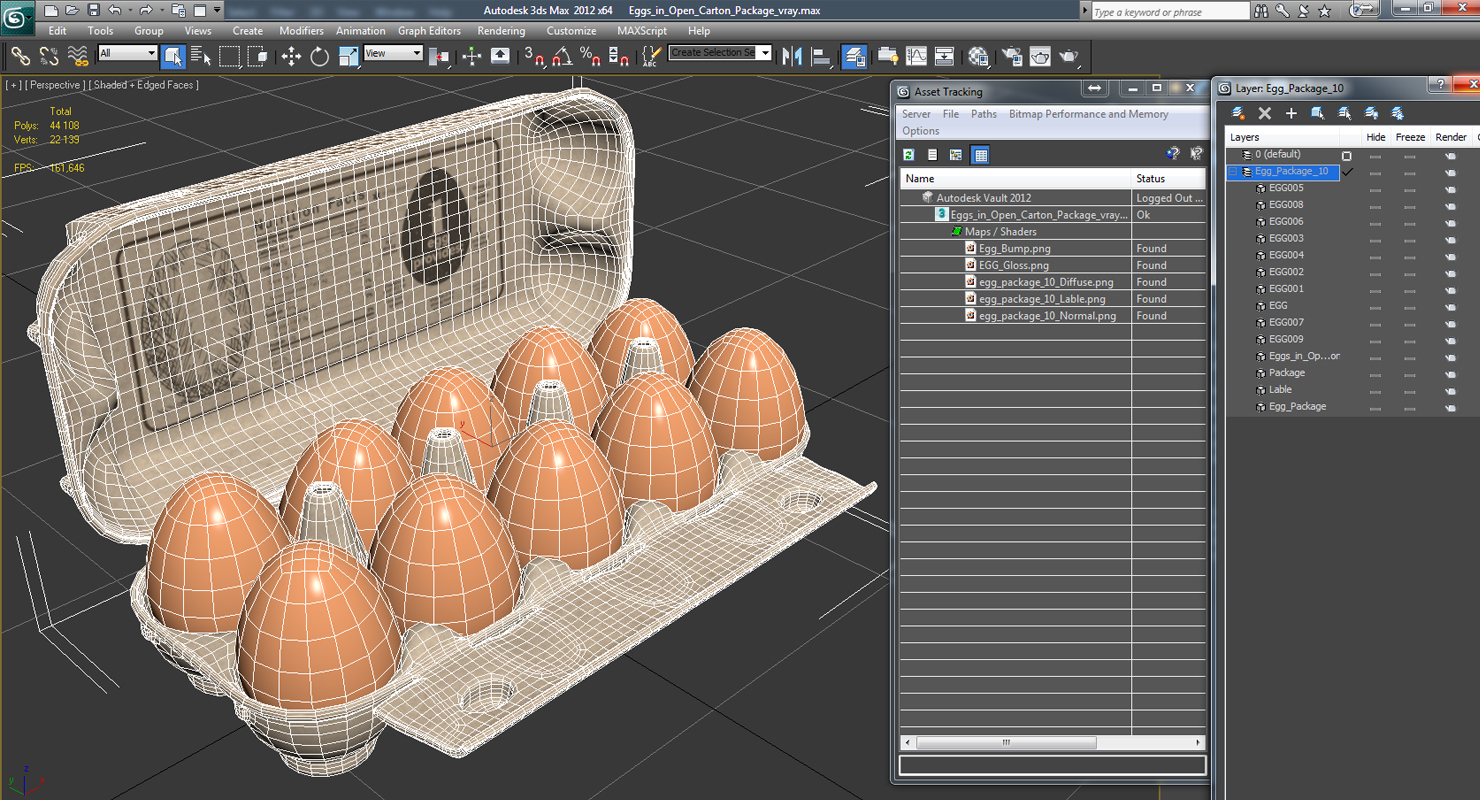Open quick access toolbar customize arrow

click(217, 10)
